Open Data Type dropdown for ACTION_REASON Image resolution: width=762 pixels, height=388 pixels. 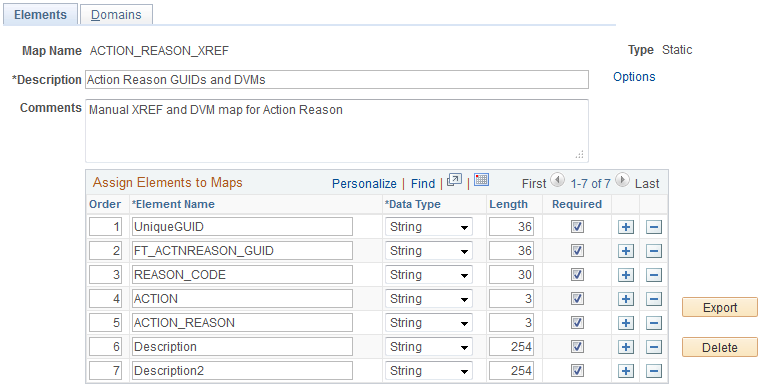pos(429,322)
